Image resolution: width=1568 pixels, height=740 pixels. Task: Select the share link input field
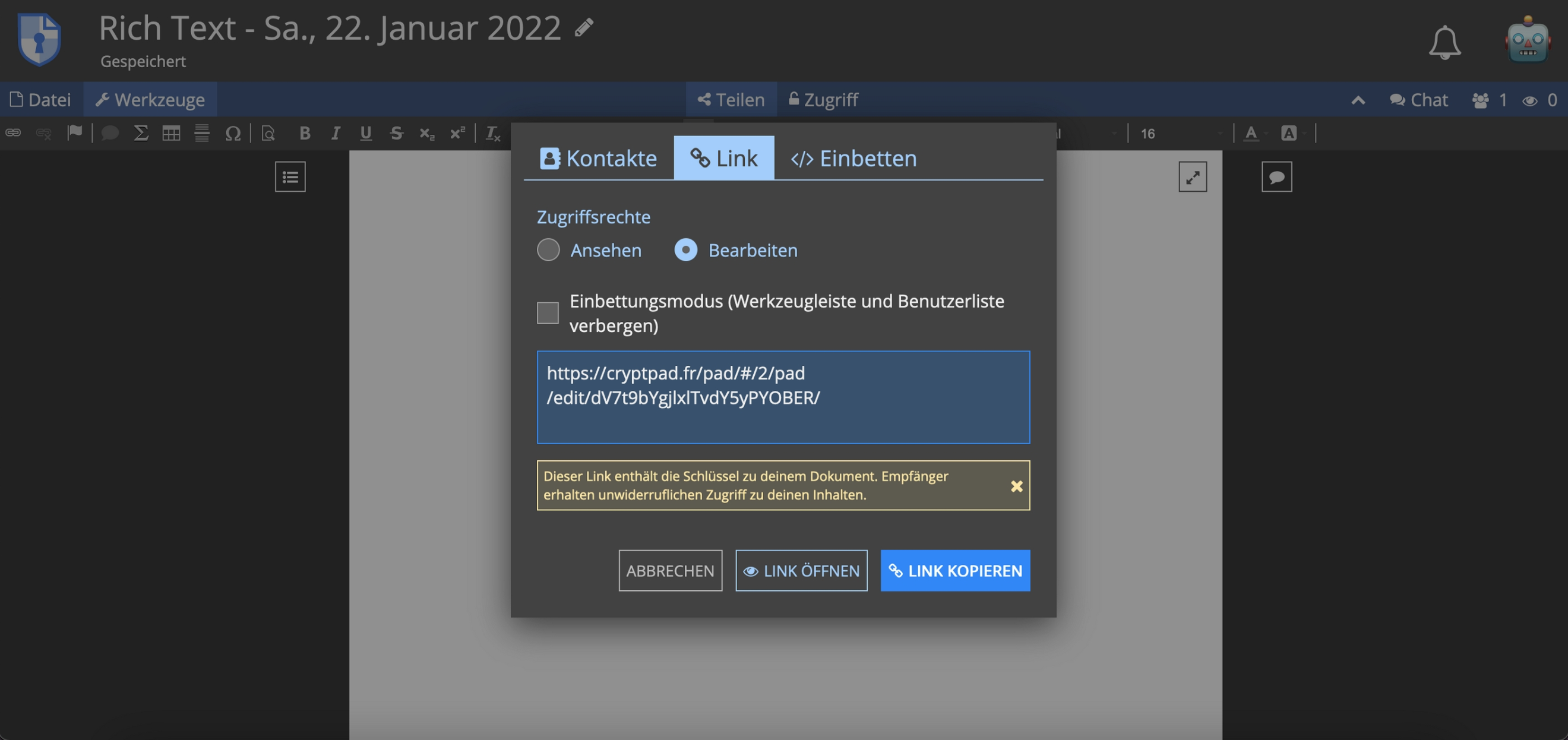point(783,397)
